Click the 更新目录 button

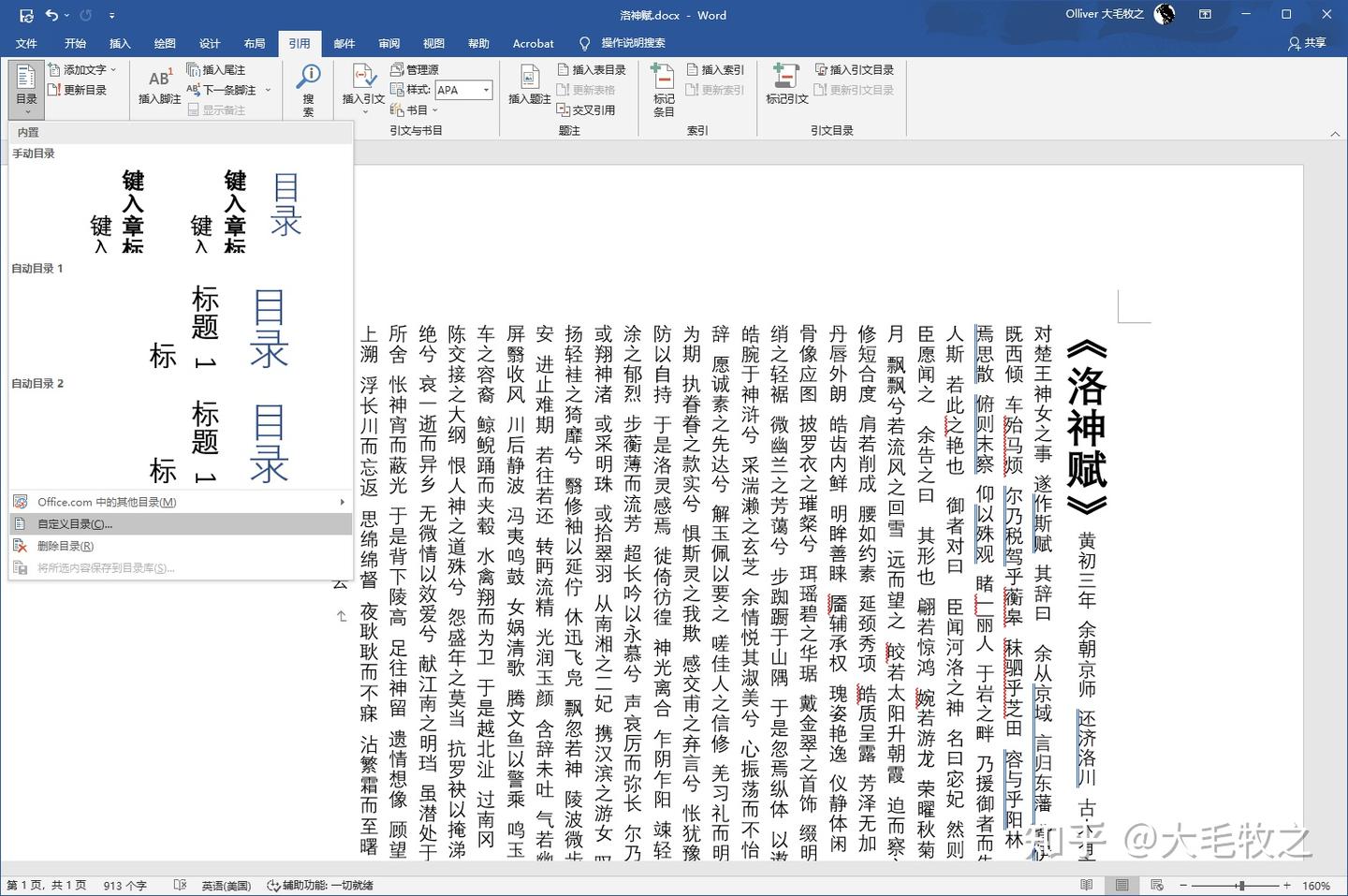[78, 90]
